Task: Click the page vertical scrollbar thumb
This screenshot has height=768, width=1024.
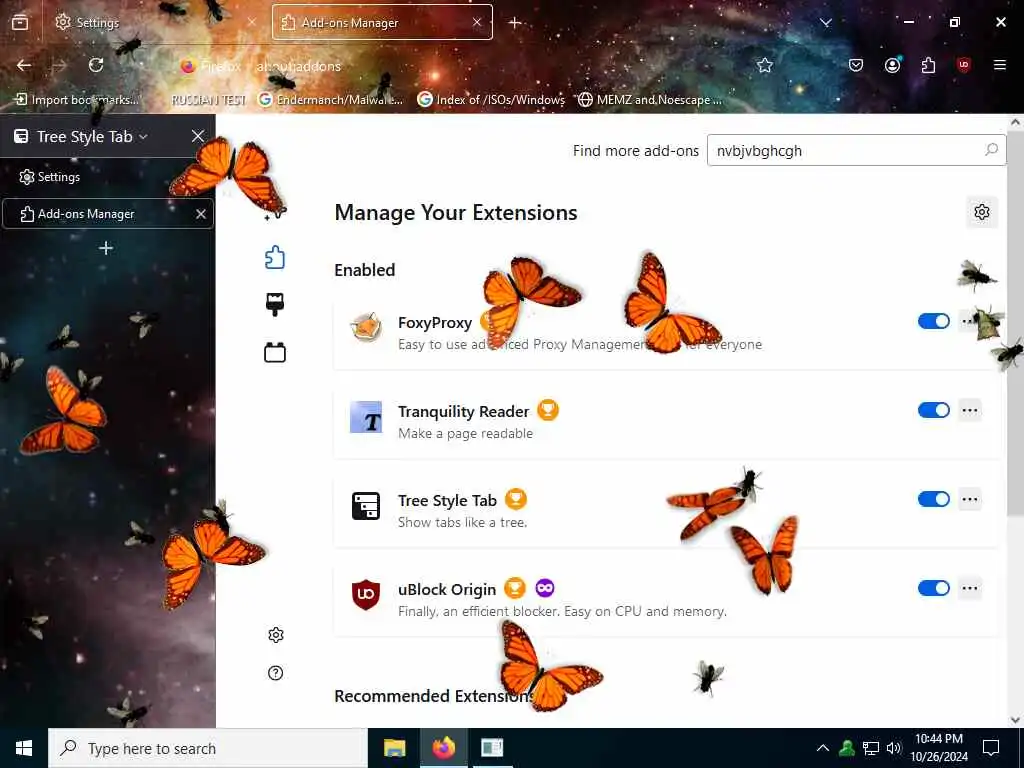Action: (x=1015, y=323)
